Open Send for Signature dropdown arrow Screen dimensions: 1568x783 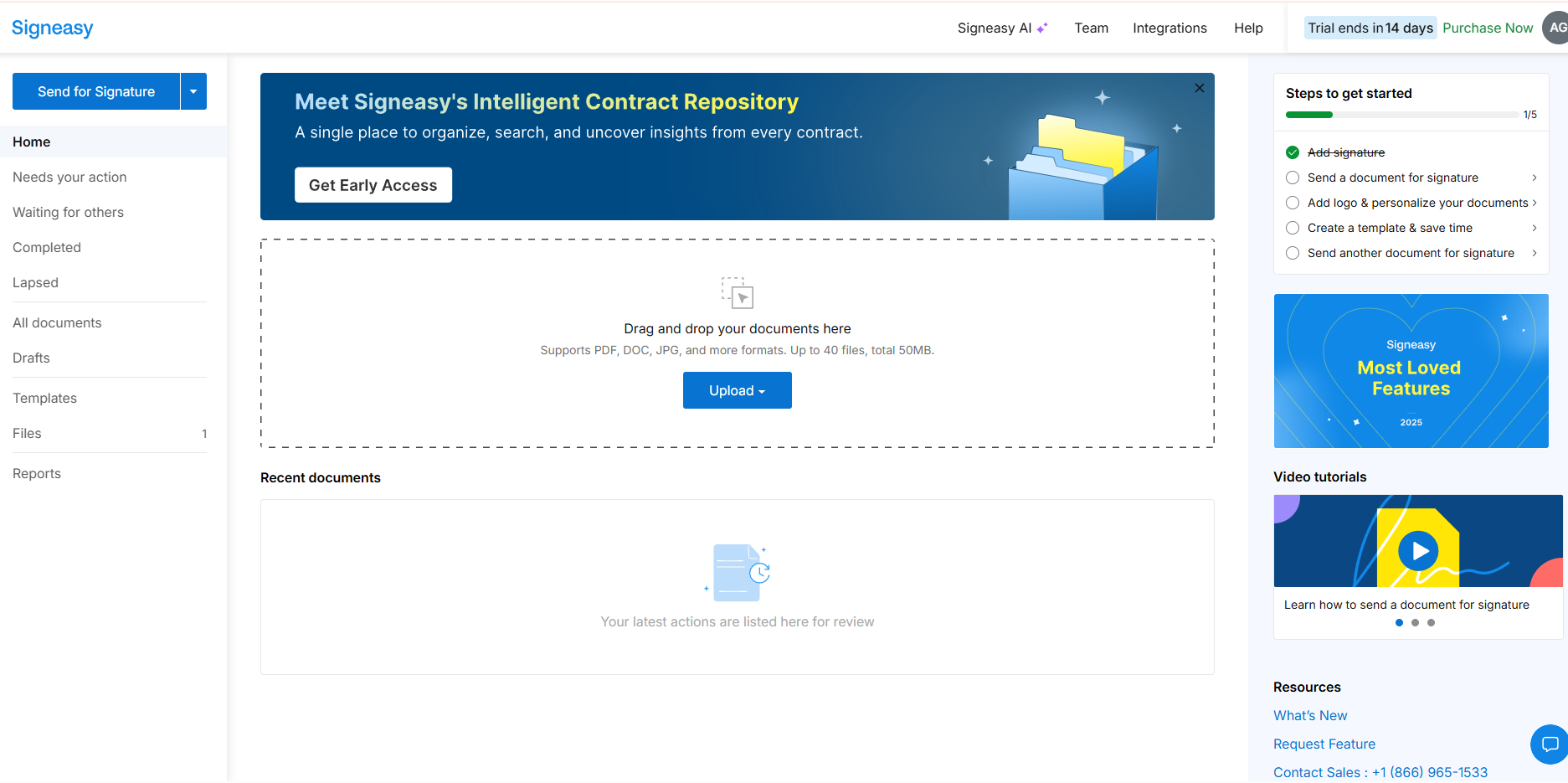pos(193,91)
